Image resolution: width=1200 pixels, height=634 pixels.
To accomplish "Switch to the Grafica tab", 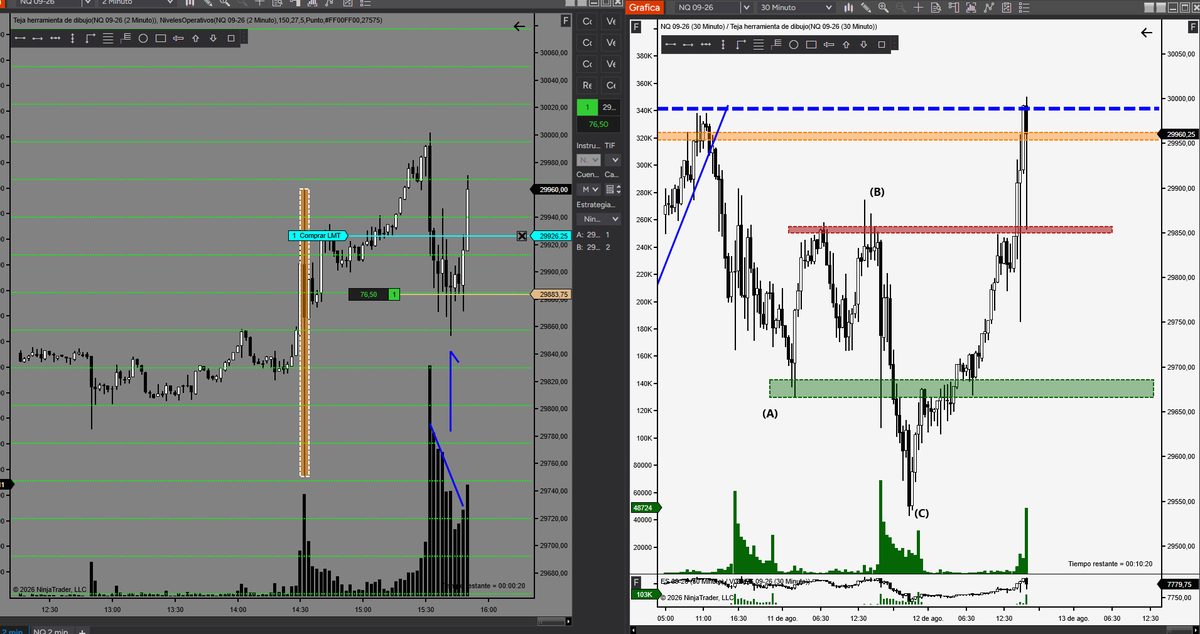I will tap(644, 8).
